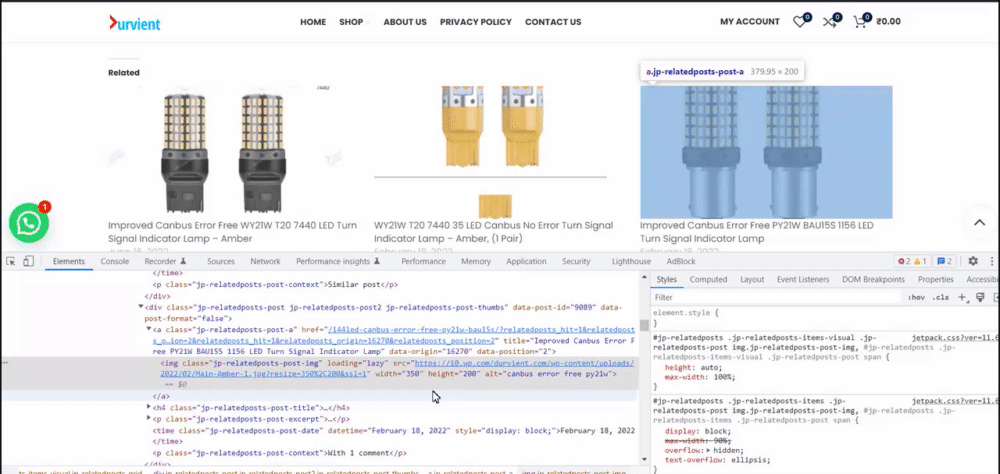Open the floating WhatsApp chat button
The width and height of the screenshot is (1000, 474).
pos(29,223)
